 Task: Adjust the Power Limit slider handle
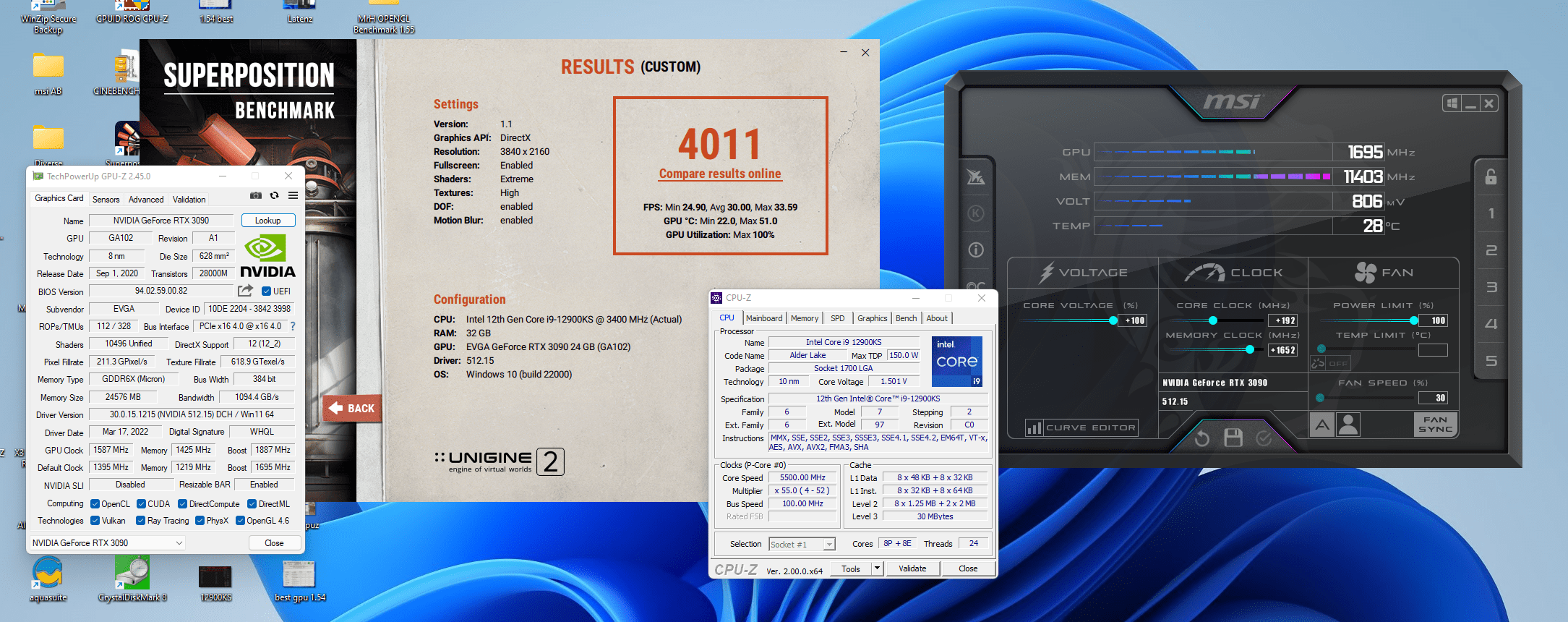1413,320
